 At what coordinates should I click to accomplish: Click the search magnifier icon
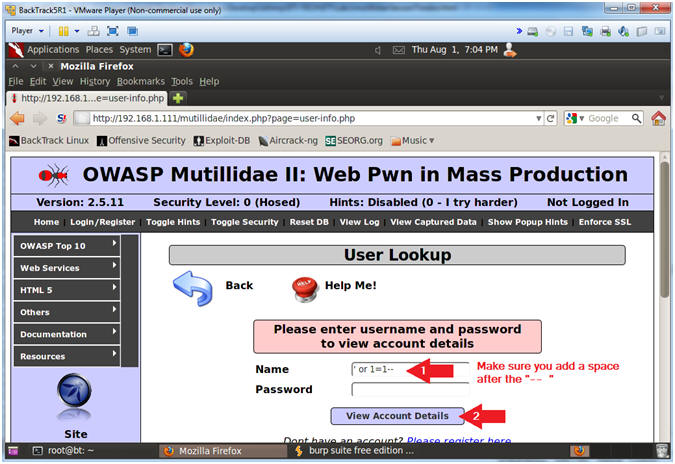coord(636,118)
